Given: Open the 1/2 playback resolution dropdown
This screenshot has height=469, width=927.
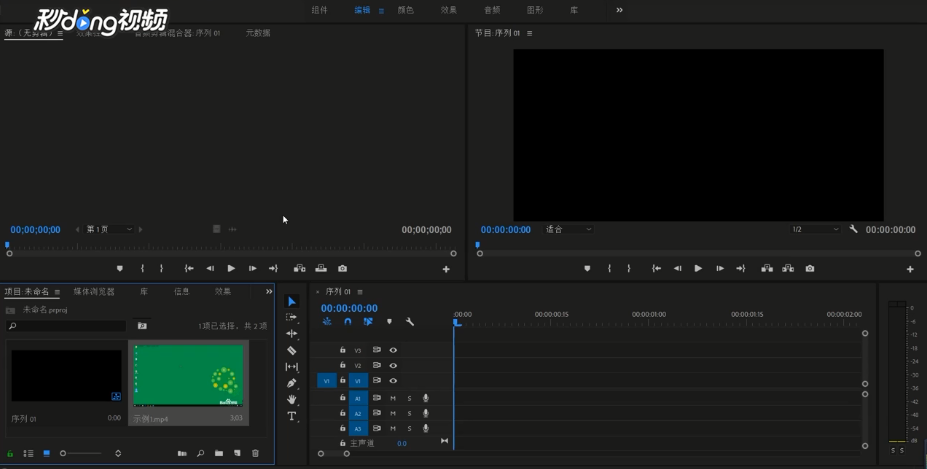Looking at the screenshot, I should (815, 229).
